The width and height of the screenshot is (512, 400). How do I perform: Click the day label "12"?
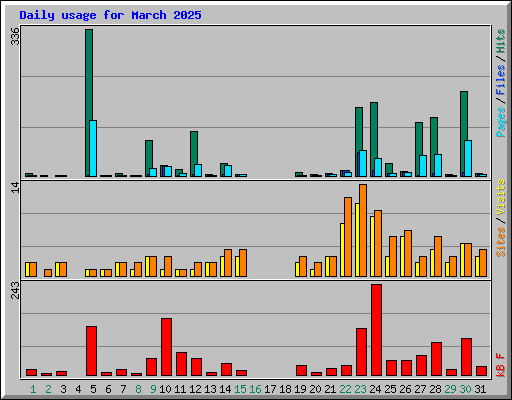coord(195,389)
